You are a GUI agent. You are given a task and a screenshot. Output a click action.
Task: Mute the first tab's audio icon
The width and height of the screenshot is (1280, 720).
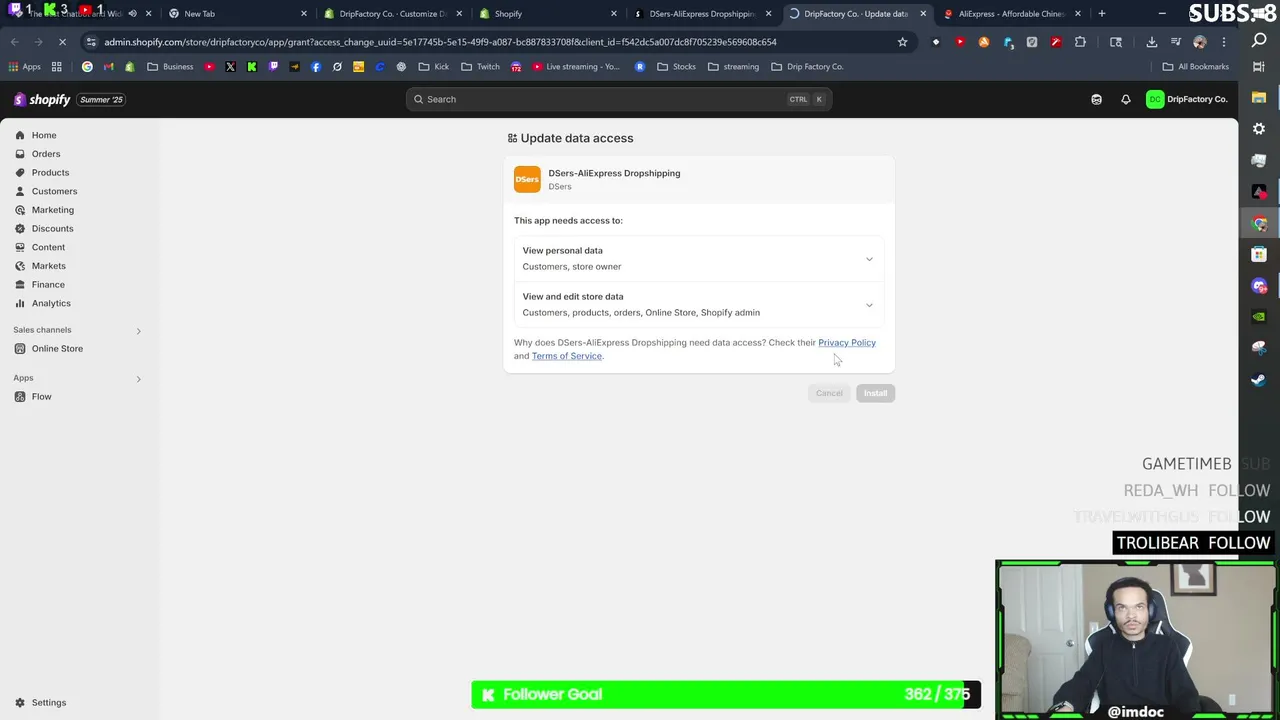click(132, 14)
